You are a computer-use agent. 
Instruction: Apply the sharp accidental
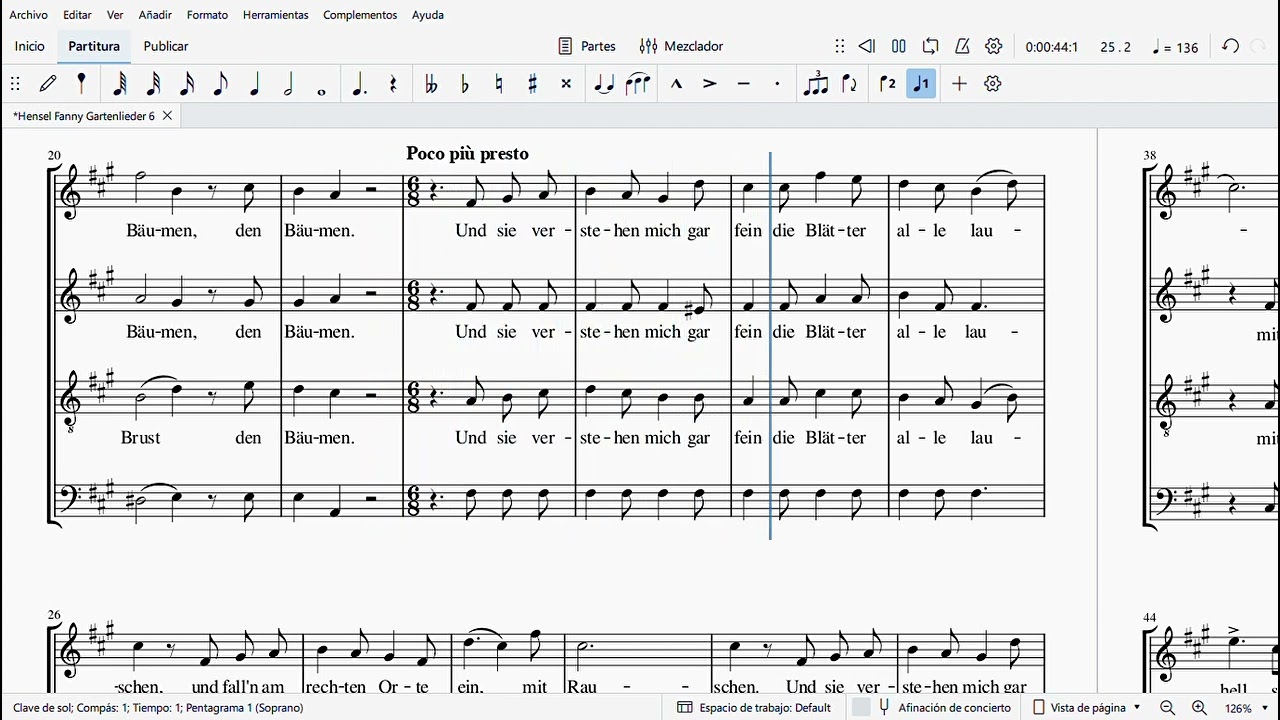tap(533, 84)
